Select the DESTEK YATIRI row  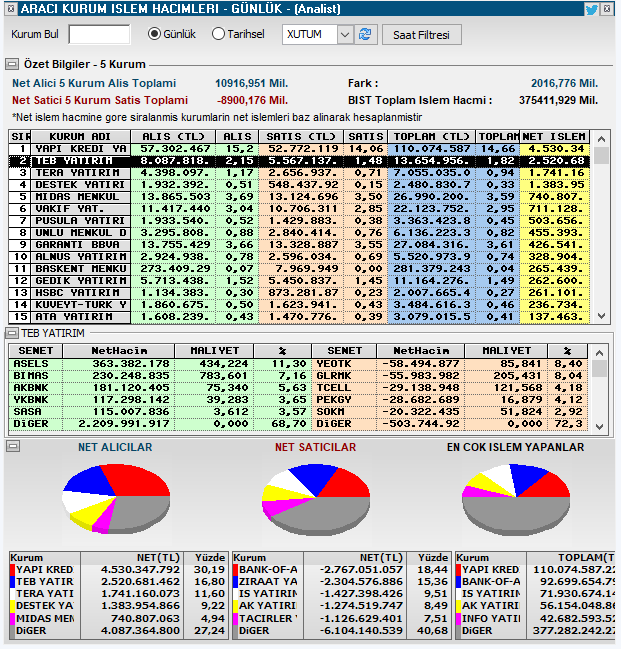[298, 185]
